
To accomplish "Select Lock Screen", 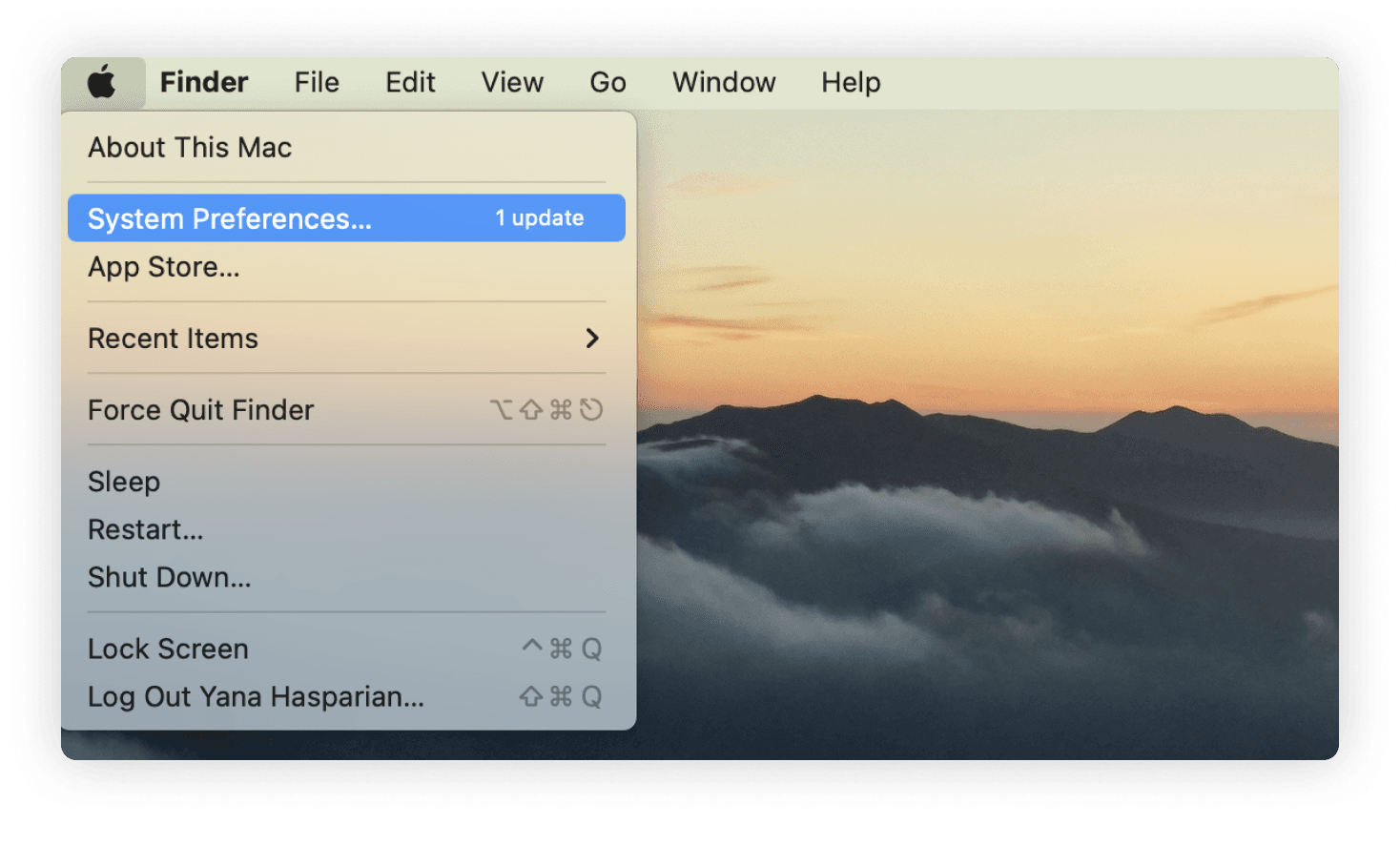I will 168,649.
